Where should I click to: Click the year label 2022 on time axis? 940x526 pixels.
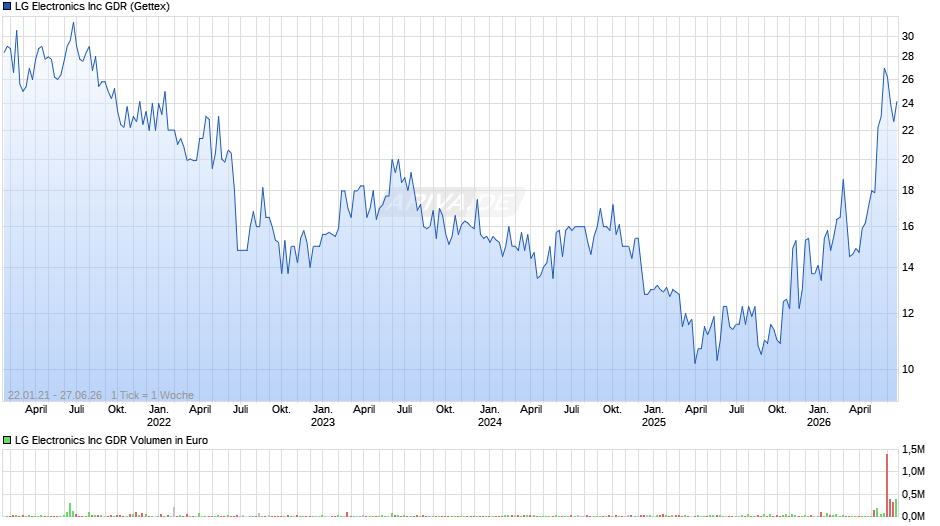click(159, 422)
